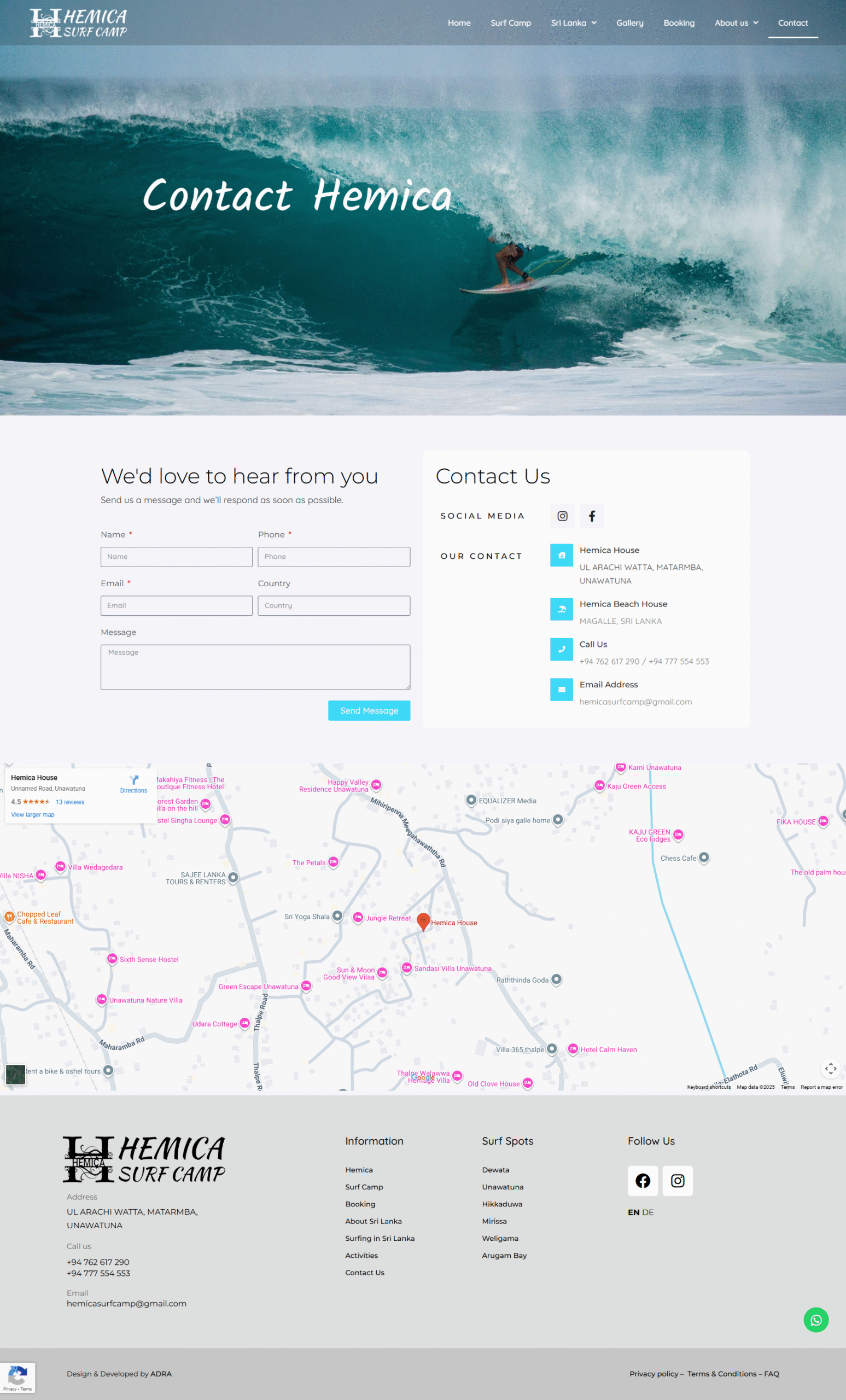
Task: Click the footer Instagram icon under Follow Us
Action: click(x=677, y=1180)
